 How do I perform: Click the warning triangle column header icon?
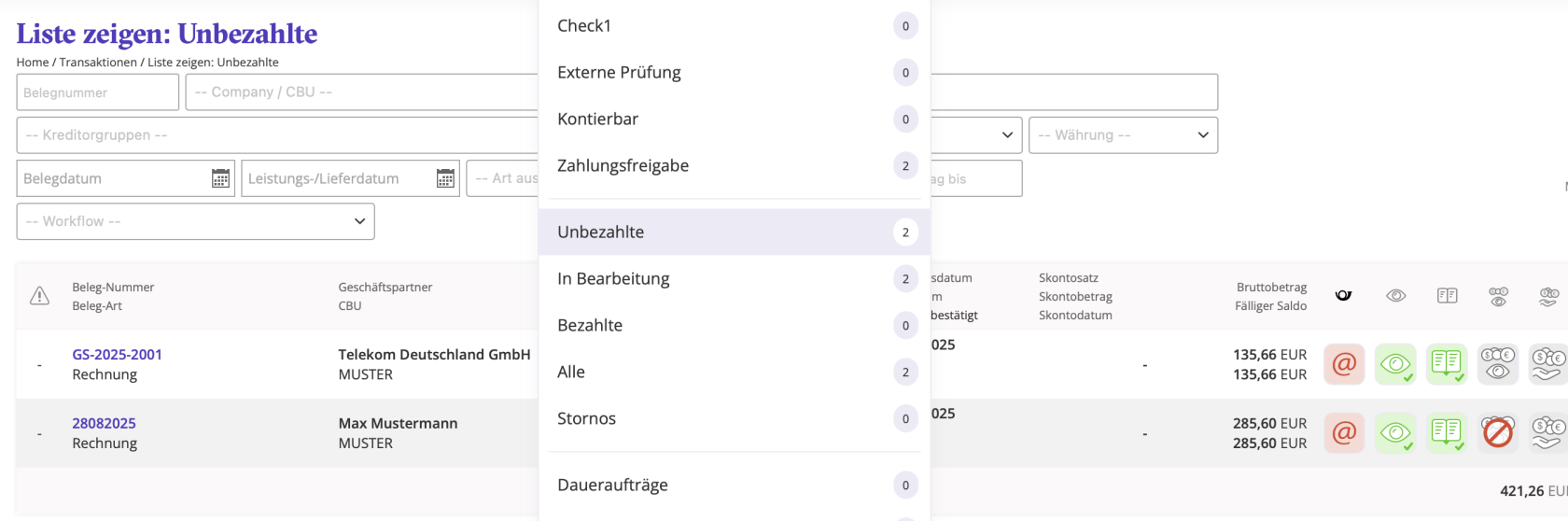tap(39, 296)
